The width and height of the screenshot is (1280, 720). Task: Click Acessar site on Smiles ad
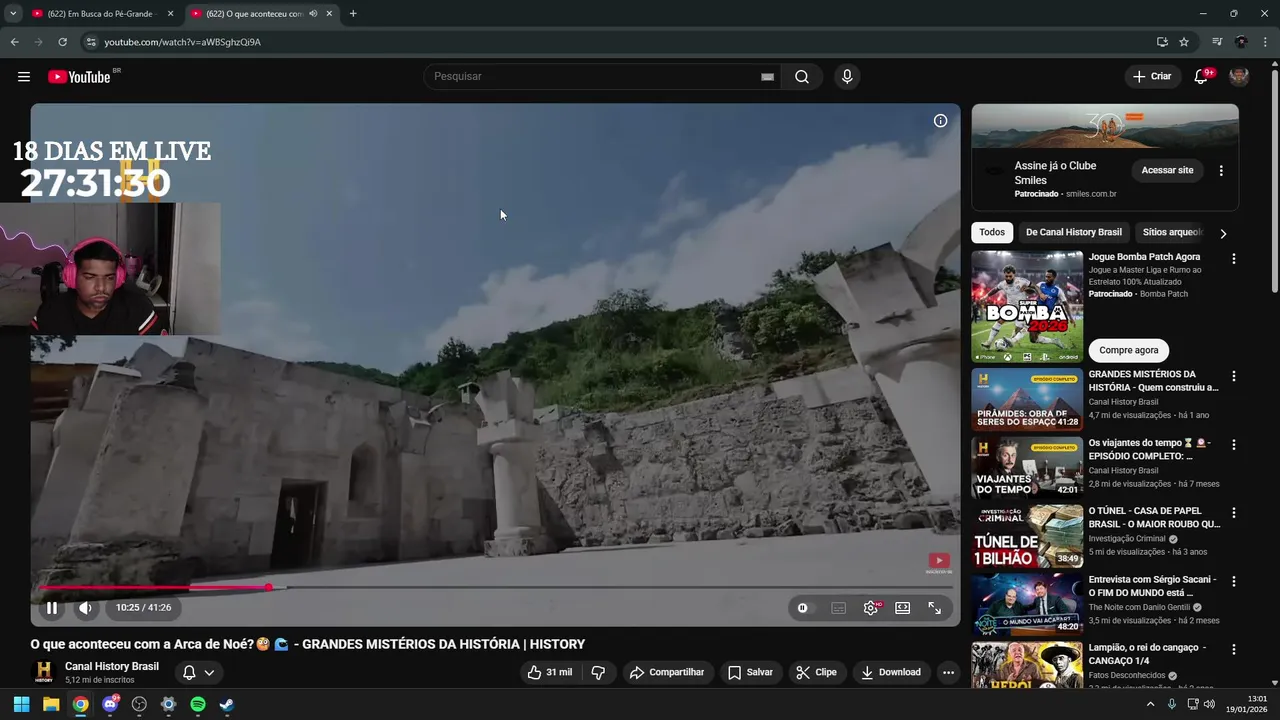click(x=1167, y=170)
